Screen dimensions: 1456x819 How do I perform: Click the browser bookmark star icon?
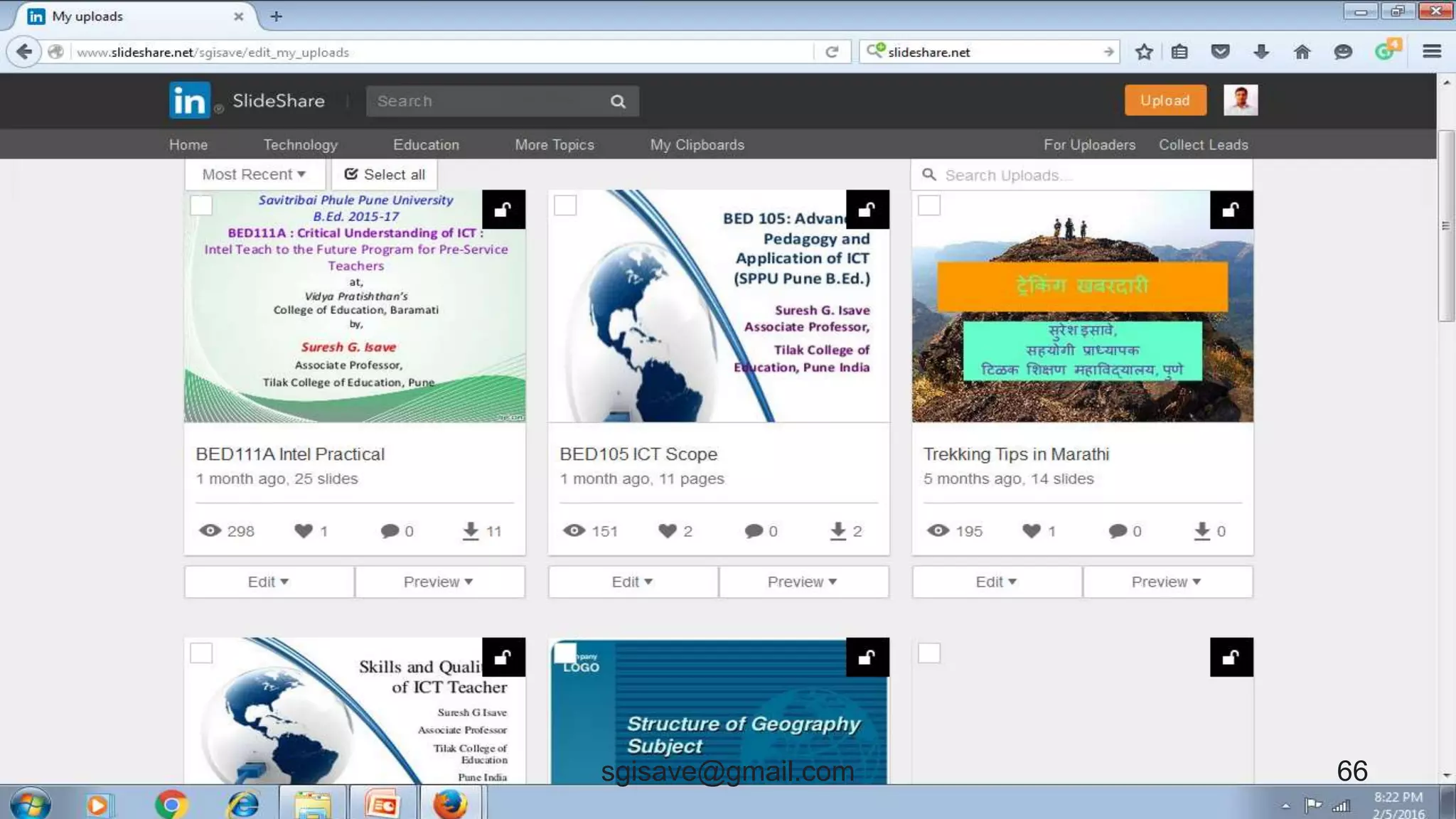tap(1143, 52)
